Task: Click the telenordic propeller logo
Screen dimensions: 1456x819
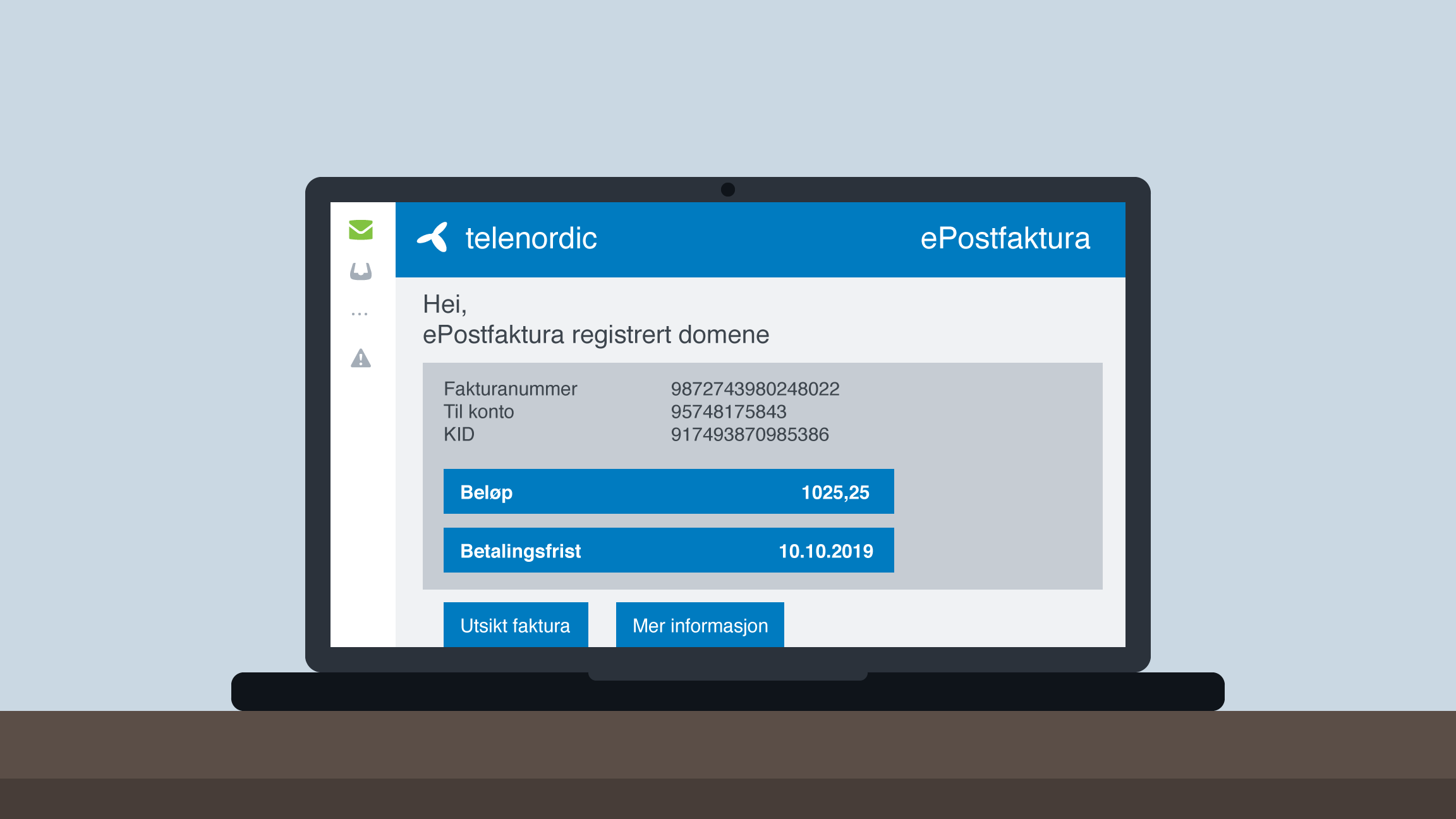Action: point(433,238)
